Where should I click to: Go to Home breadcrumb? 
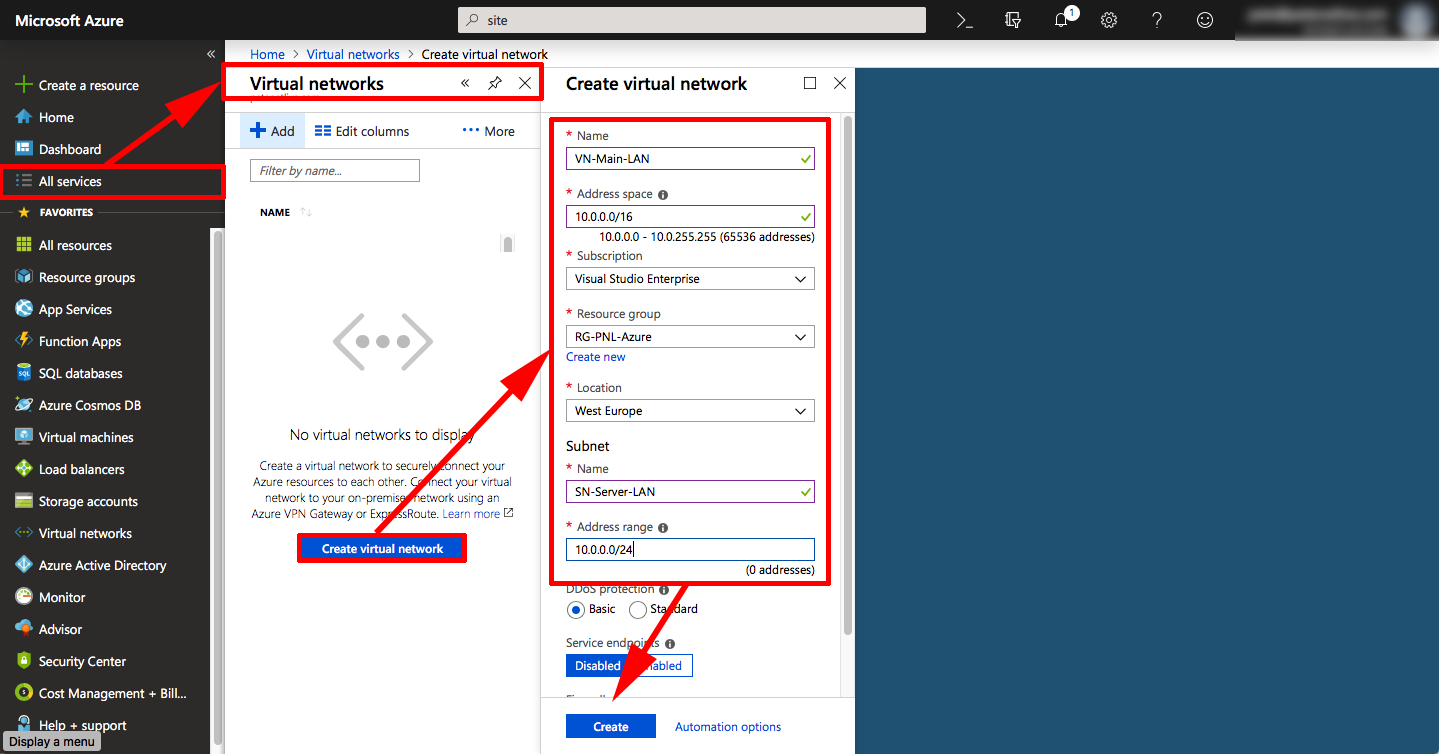coord(268,54)
